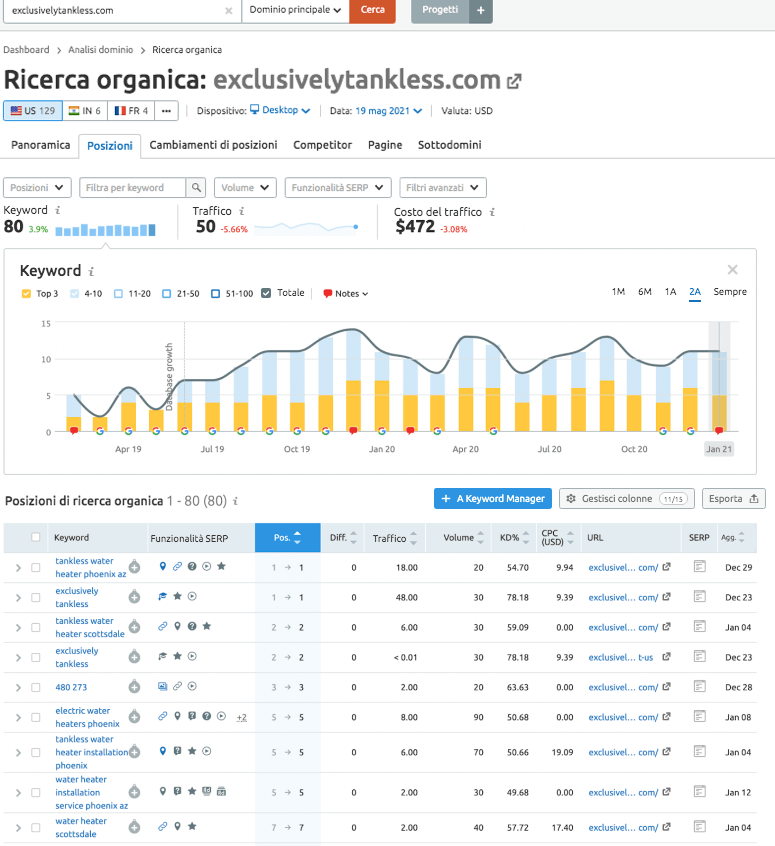Open info icon next to Costo del traffico
775x846 pixels.
(492, 212)
